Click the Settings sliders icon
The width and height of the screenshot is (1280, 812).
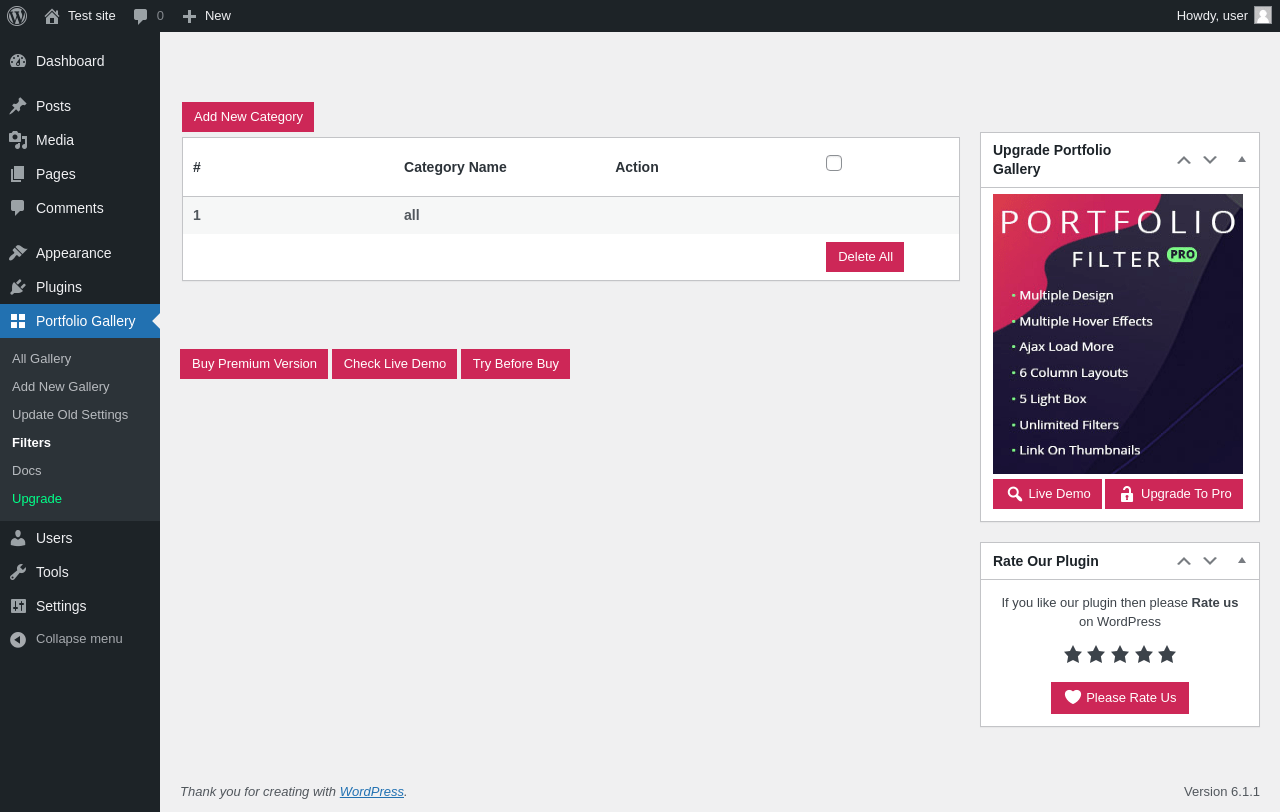click(18, 606)
